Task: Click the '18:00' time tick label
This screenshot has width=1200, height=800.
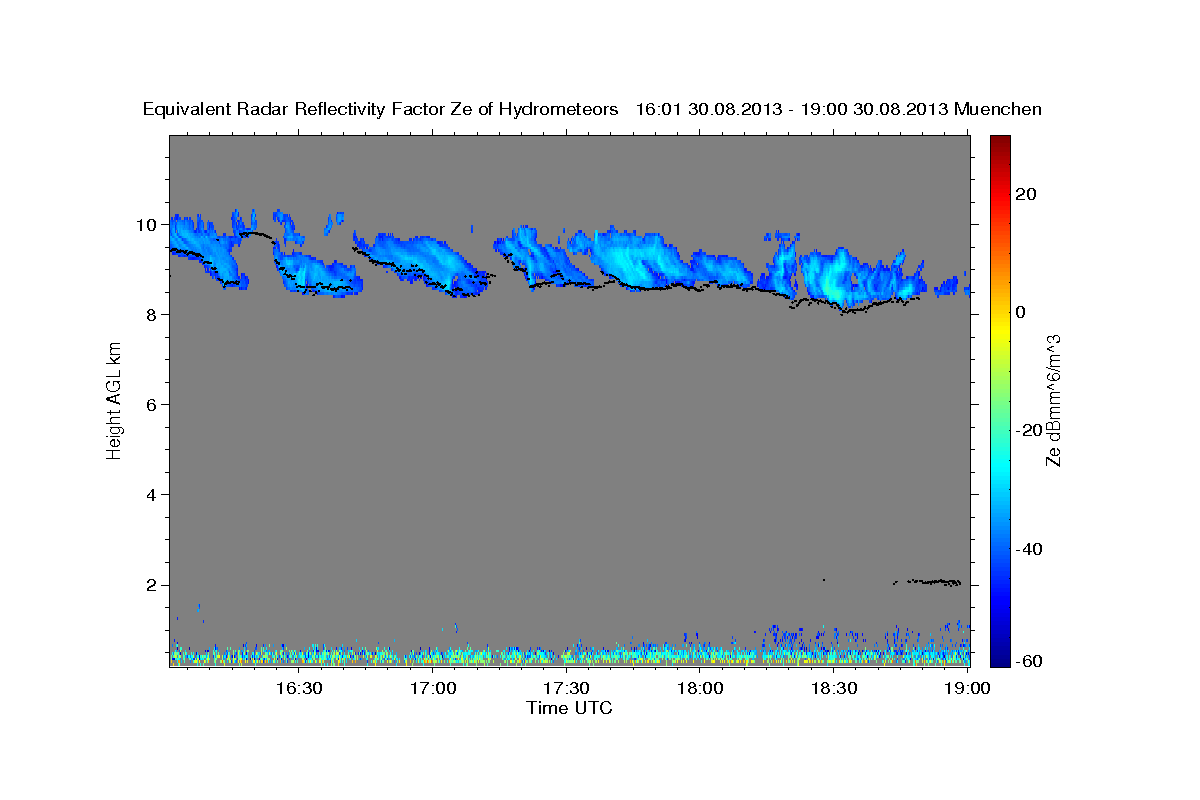Action: click(700, 688)
